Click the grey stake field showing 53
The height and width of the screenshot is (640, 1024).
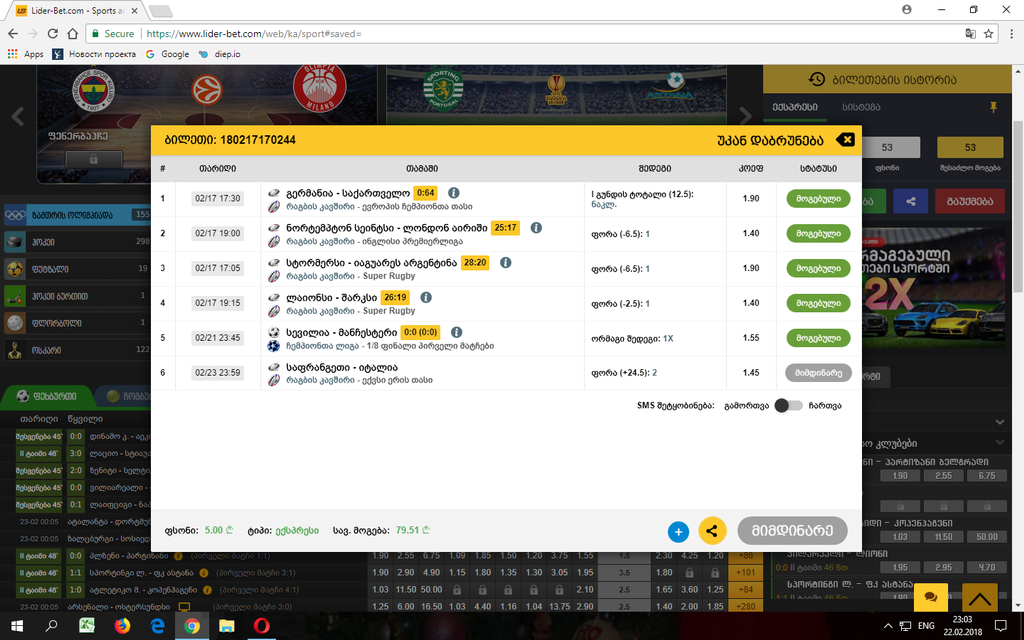(x=887, y=148)
